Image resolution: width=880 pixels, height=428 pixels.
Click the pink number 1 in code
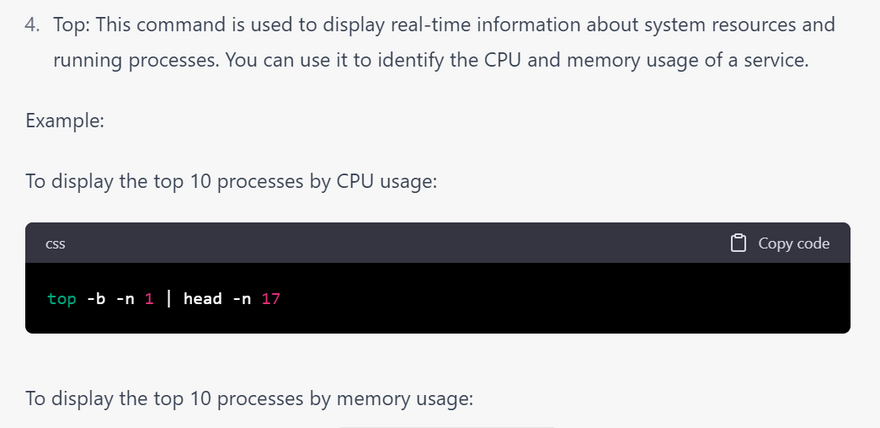tap(149, 298)
